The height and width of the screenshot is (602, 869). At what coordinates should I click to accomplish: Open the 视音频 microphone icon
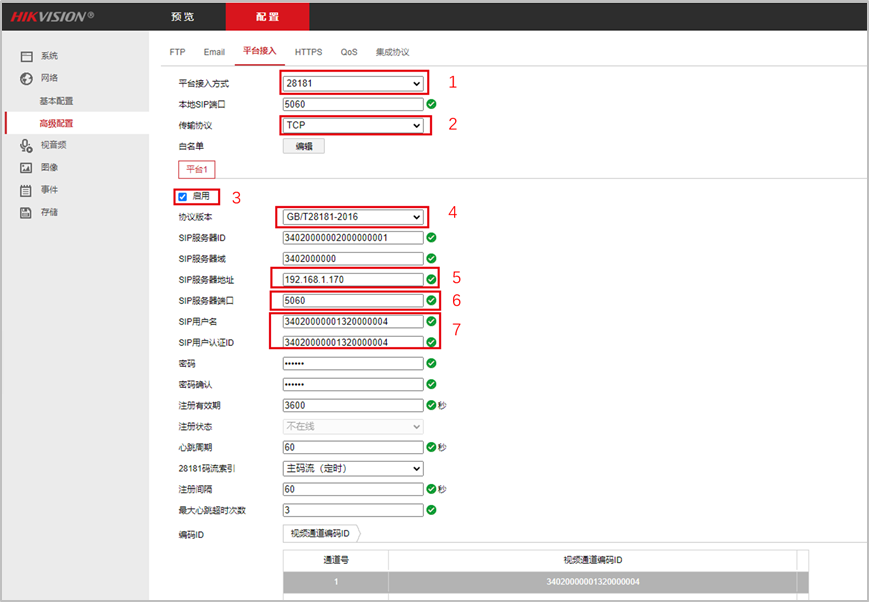click(x=26, y=145)
